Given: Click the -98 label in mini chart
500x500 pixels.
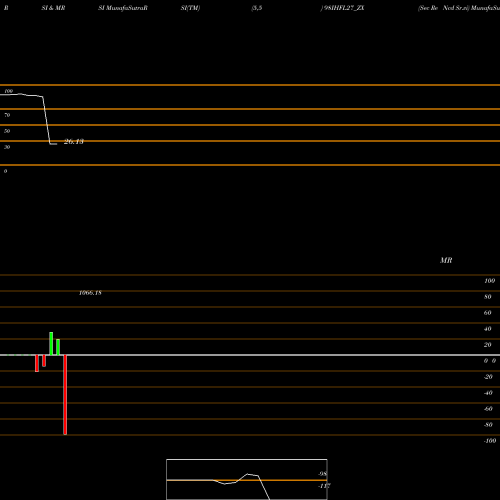Looking at the screenshot, I should pos(322,474).
